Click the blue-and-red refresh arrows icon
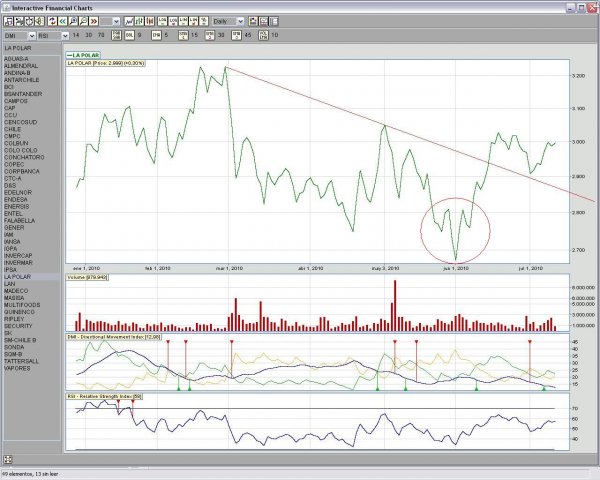The height and width of the screenshot is (480, 600). click(52, 21)
